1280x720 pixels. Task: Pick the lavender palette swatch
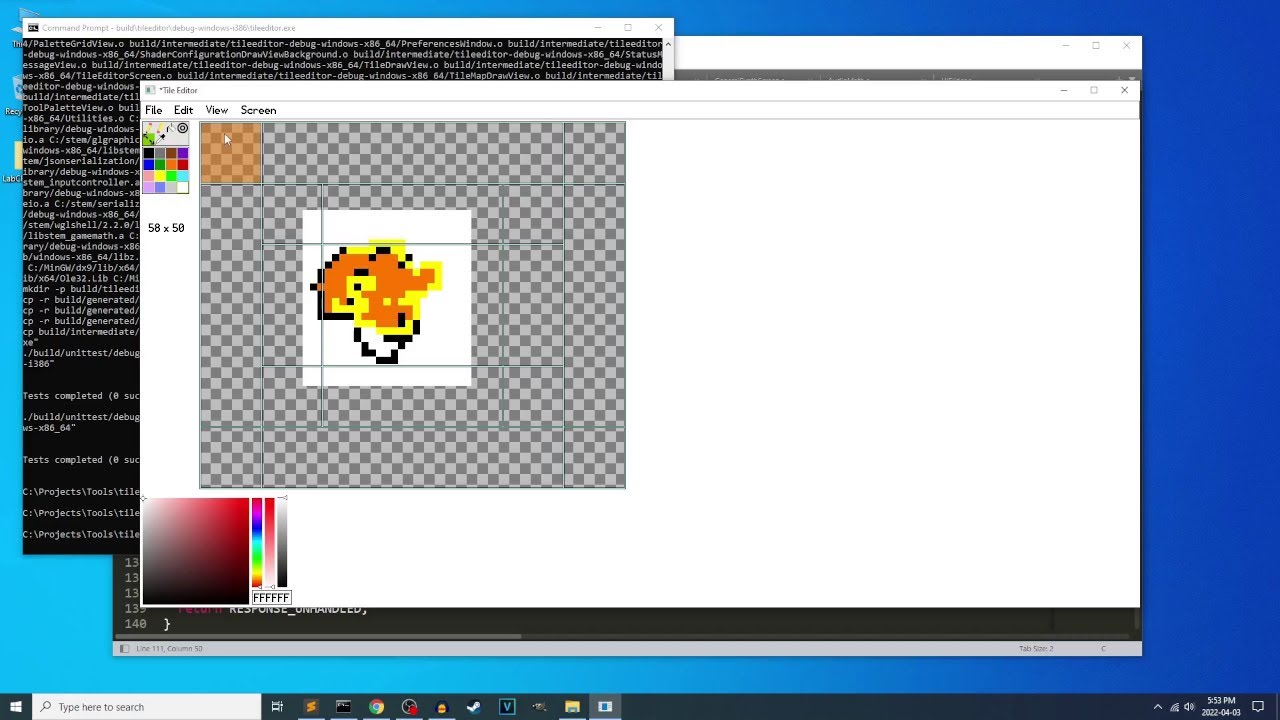[149, 186]
